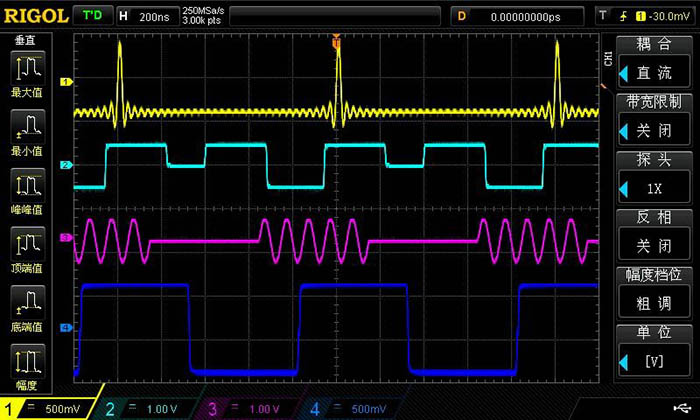The height and width of the screenshot is (420, 700).
Task: Toggle 带宽限制 bandwidth limit from 关闭
Action: pyautogui.click(x=655, y=129)
